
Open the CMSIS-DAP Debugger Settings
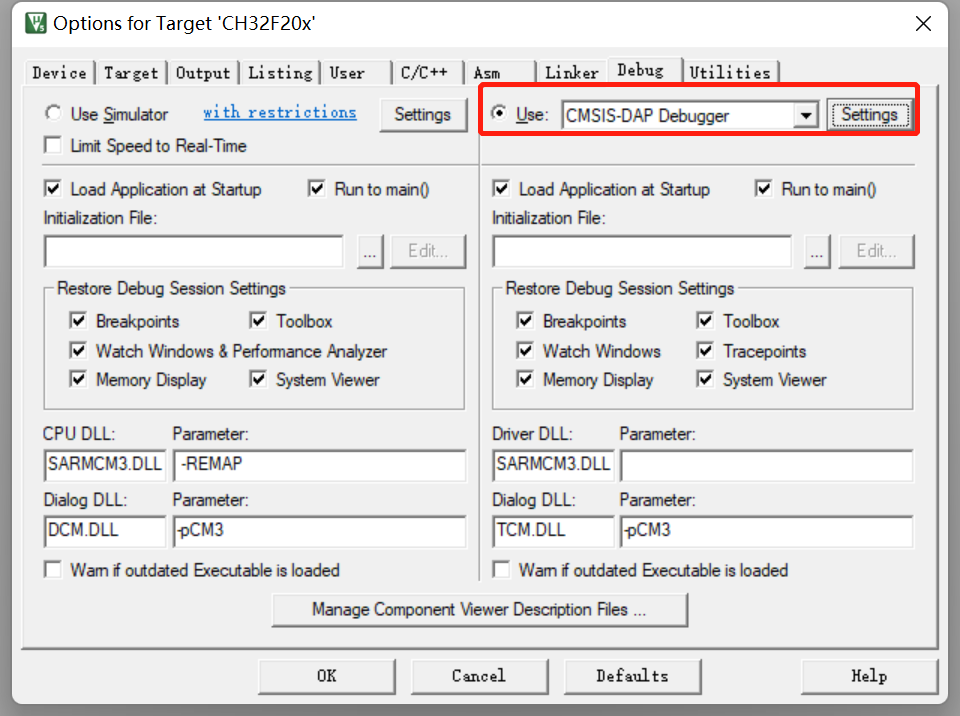coord(869,115)
